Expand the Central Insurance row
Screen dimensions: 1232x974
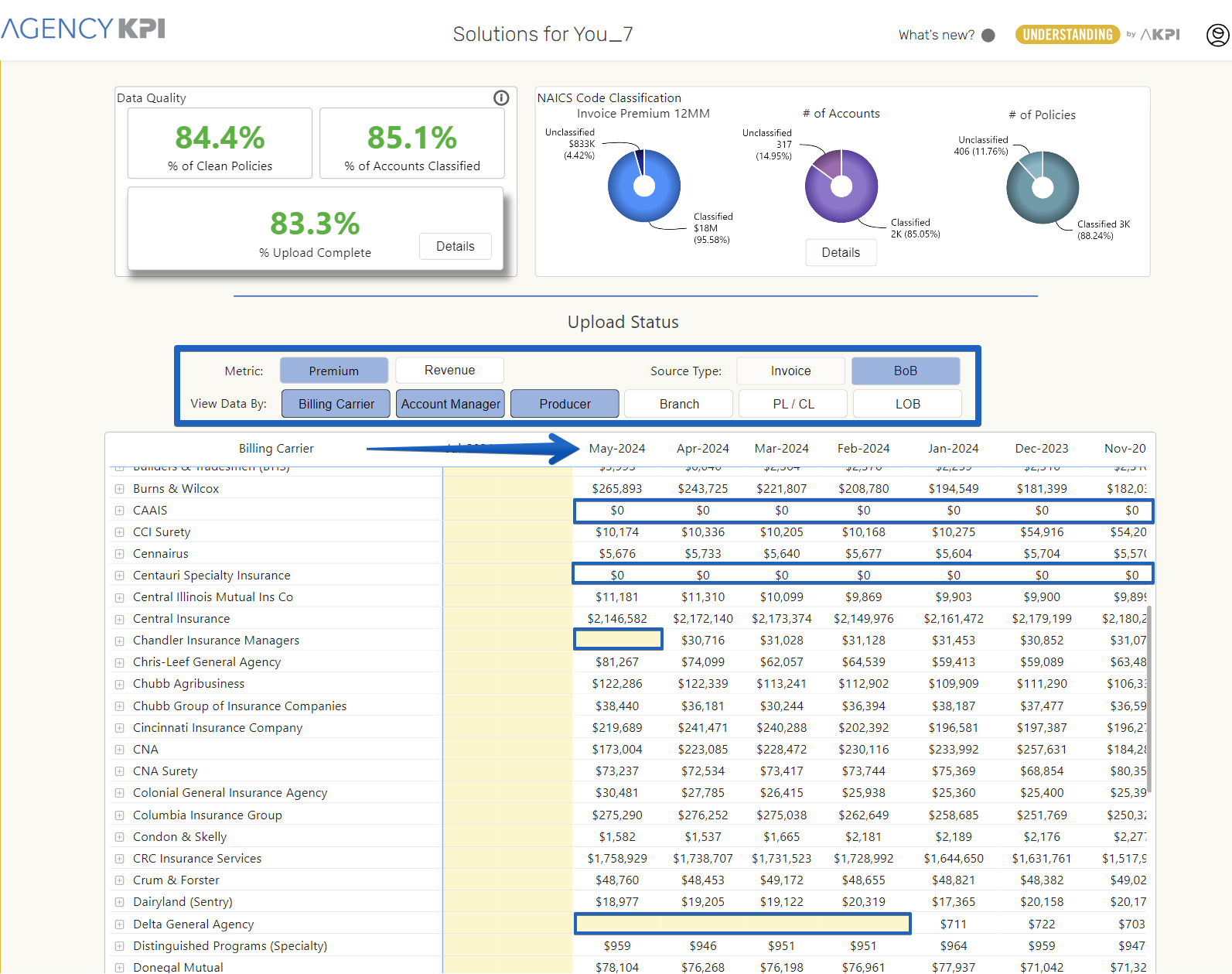(x=119, y=619)
